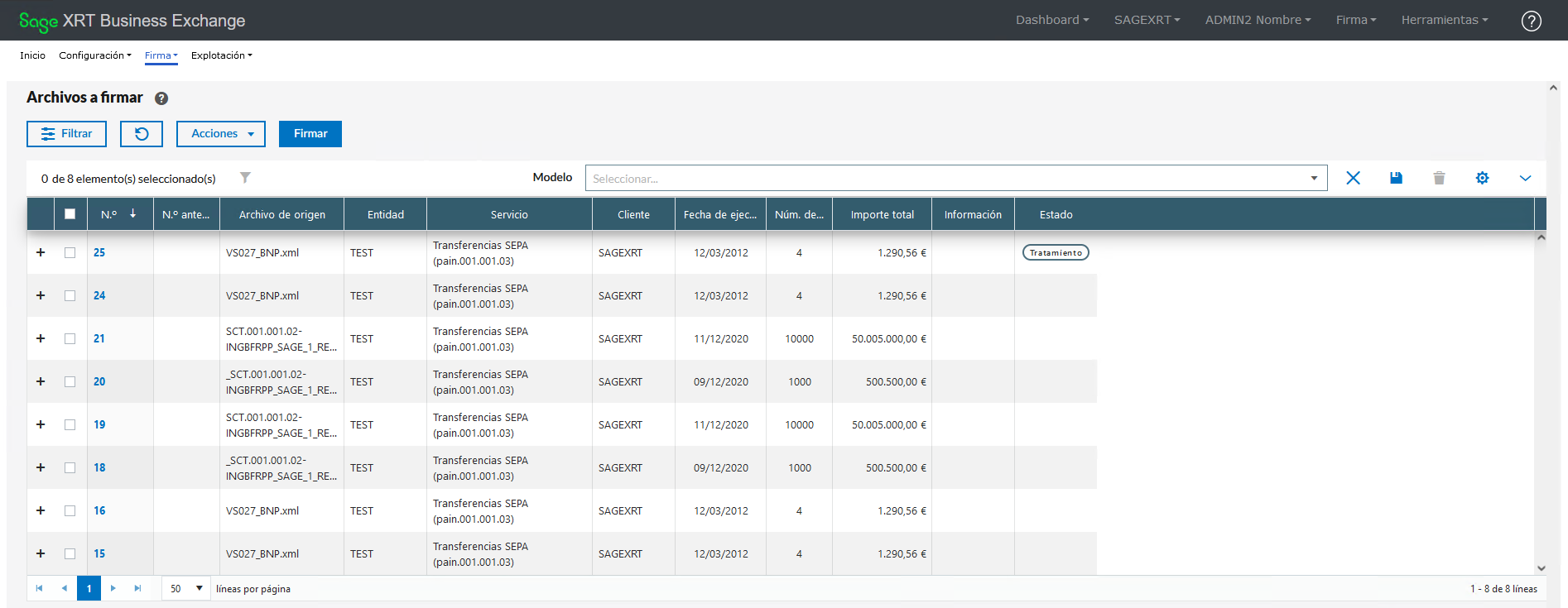Toggle the select-all header checkbox
Screen dimensions: 1568x608
pos(70,214)
